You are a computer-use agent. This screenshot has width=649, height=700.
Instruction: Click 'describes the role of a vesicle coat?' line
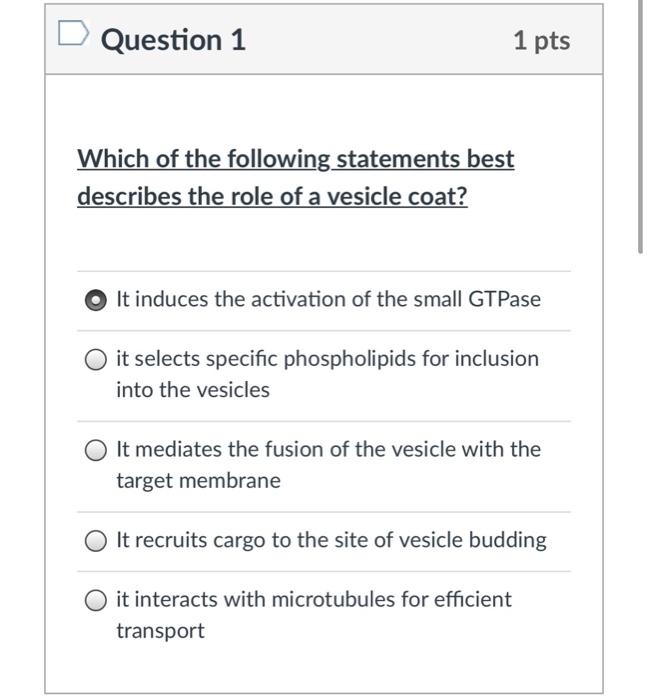click(x=272, y=196)
